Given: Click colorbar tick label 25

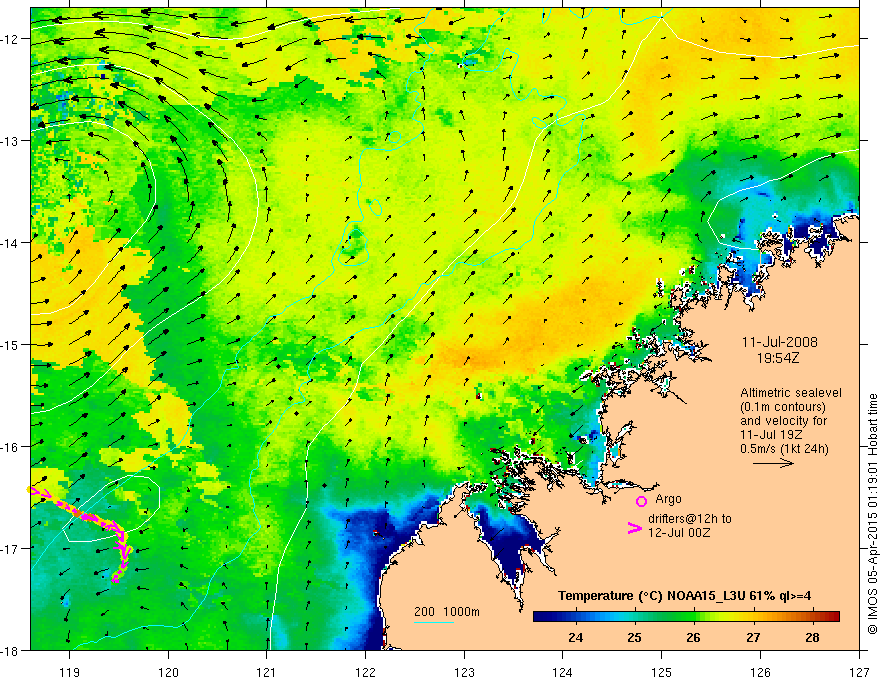Looking at the screenshot, I should click(x=634, y=637).
